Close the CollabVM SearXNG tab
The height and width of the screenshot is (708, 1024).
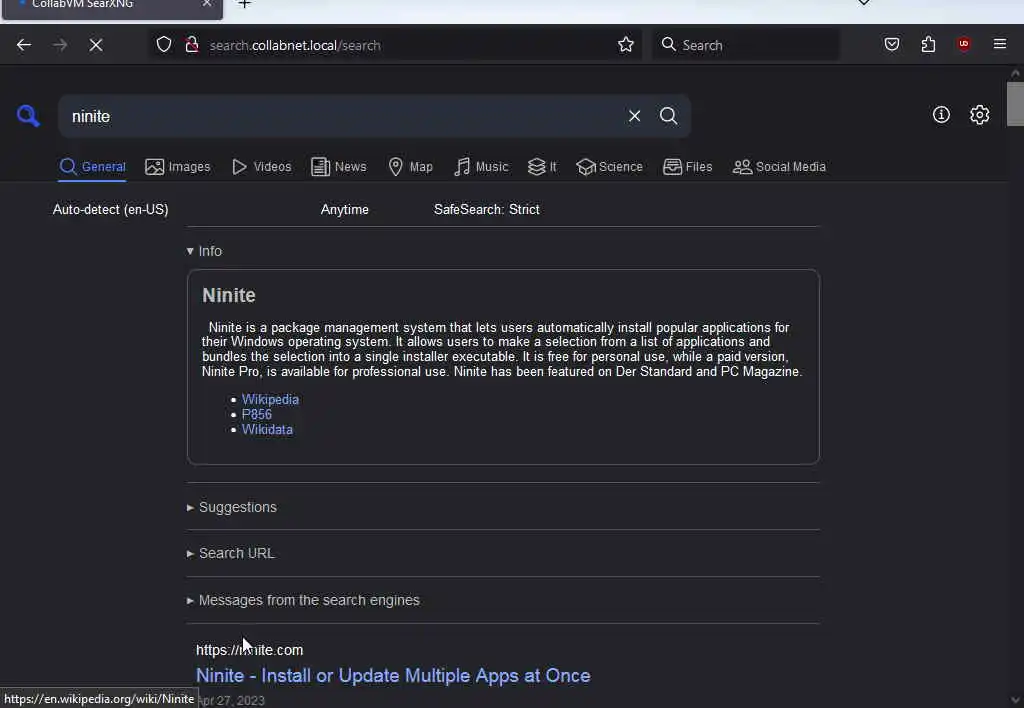pos(206,4)
